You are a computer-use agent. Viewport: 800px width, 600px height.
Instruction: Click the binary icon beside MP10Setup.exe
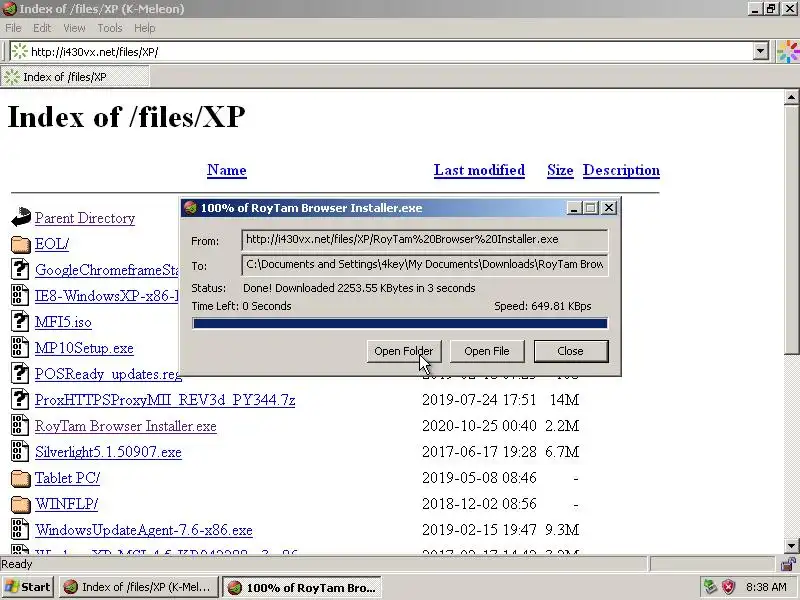(x=20, y=347)
